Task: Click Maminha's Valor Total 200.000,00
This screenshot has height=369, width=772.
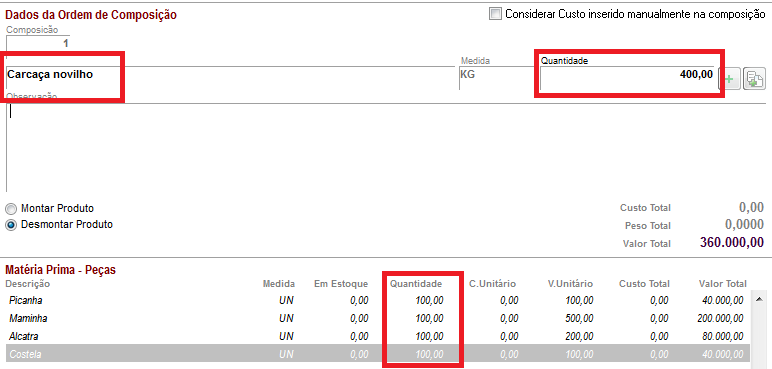Action: (x=720, y=319)
